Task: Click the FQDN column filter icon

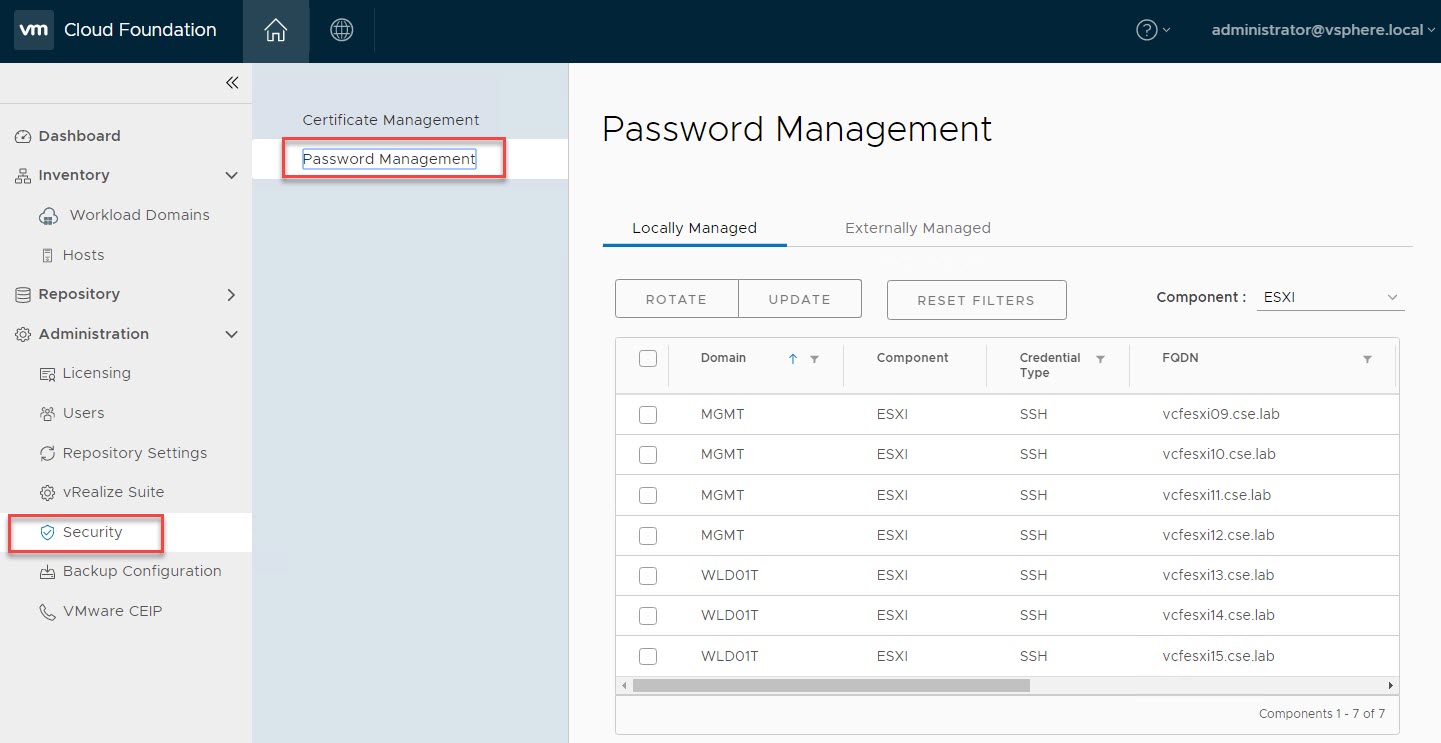Action: point(1367,359)
